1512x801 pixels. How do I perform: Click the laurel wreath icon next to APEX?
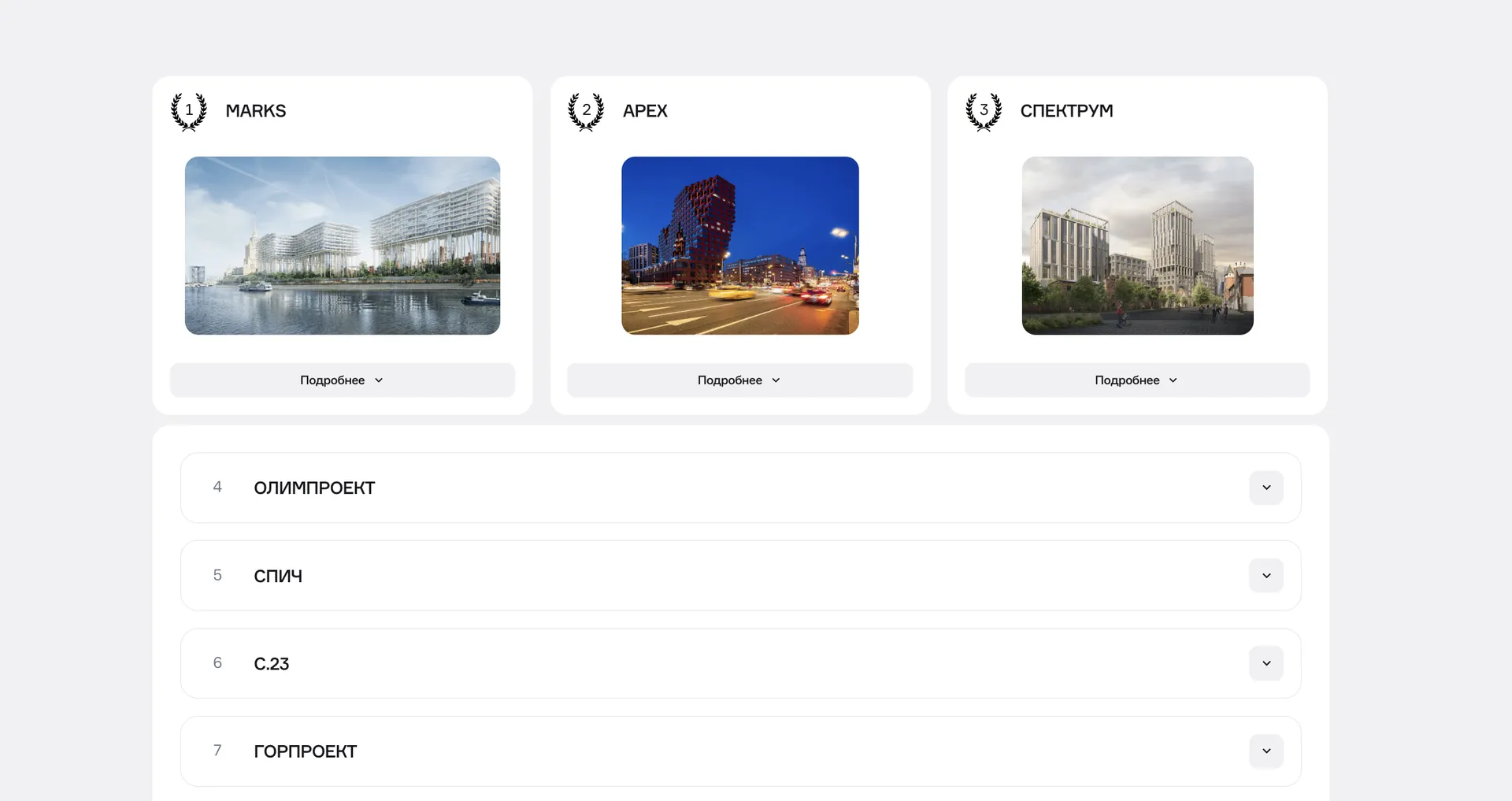[x=587, y=111]
